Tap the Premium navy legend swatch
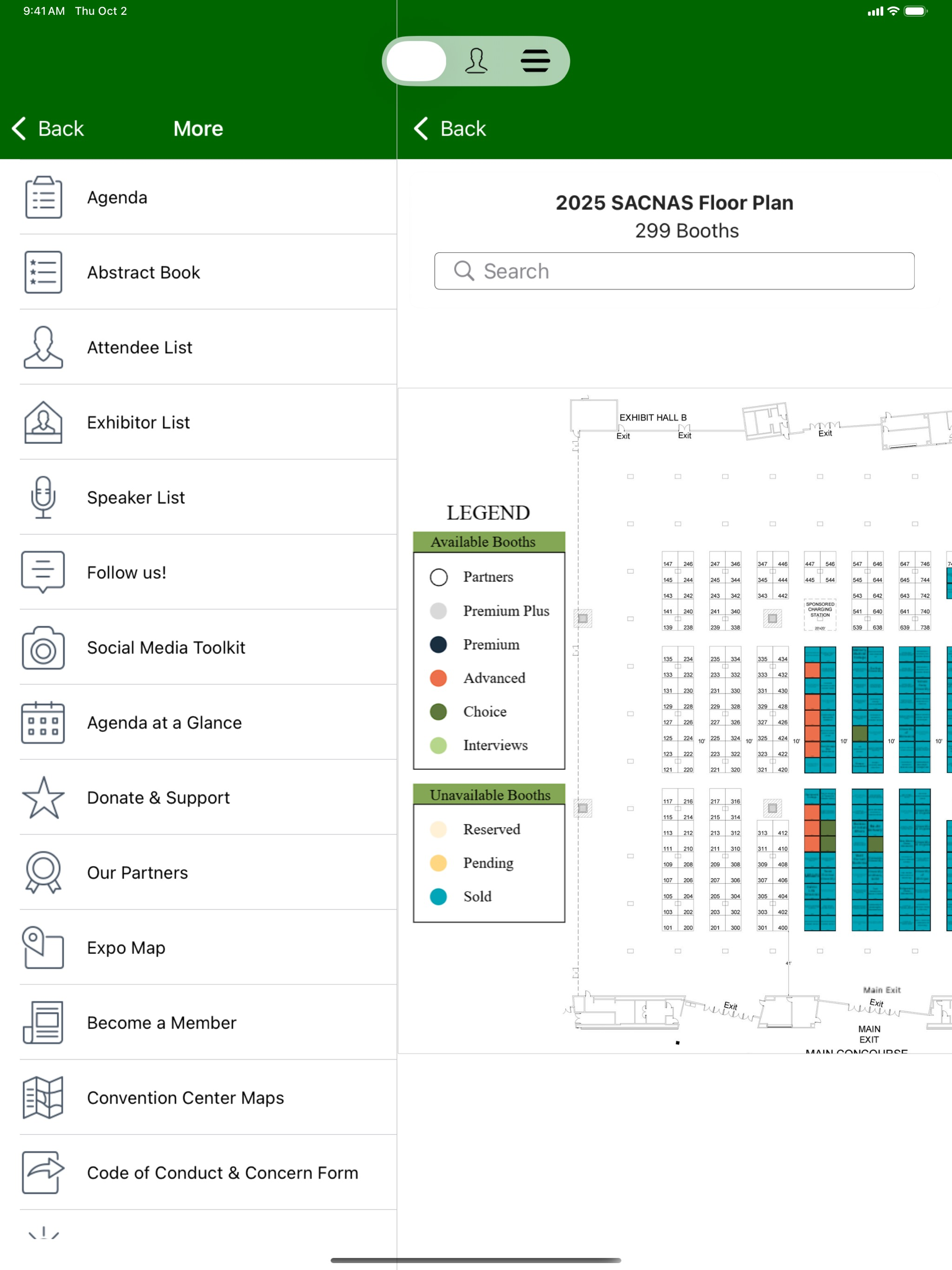 [439, 644]
